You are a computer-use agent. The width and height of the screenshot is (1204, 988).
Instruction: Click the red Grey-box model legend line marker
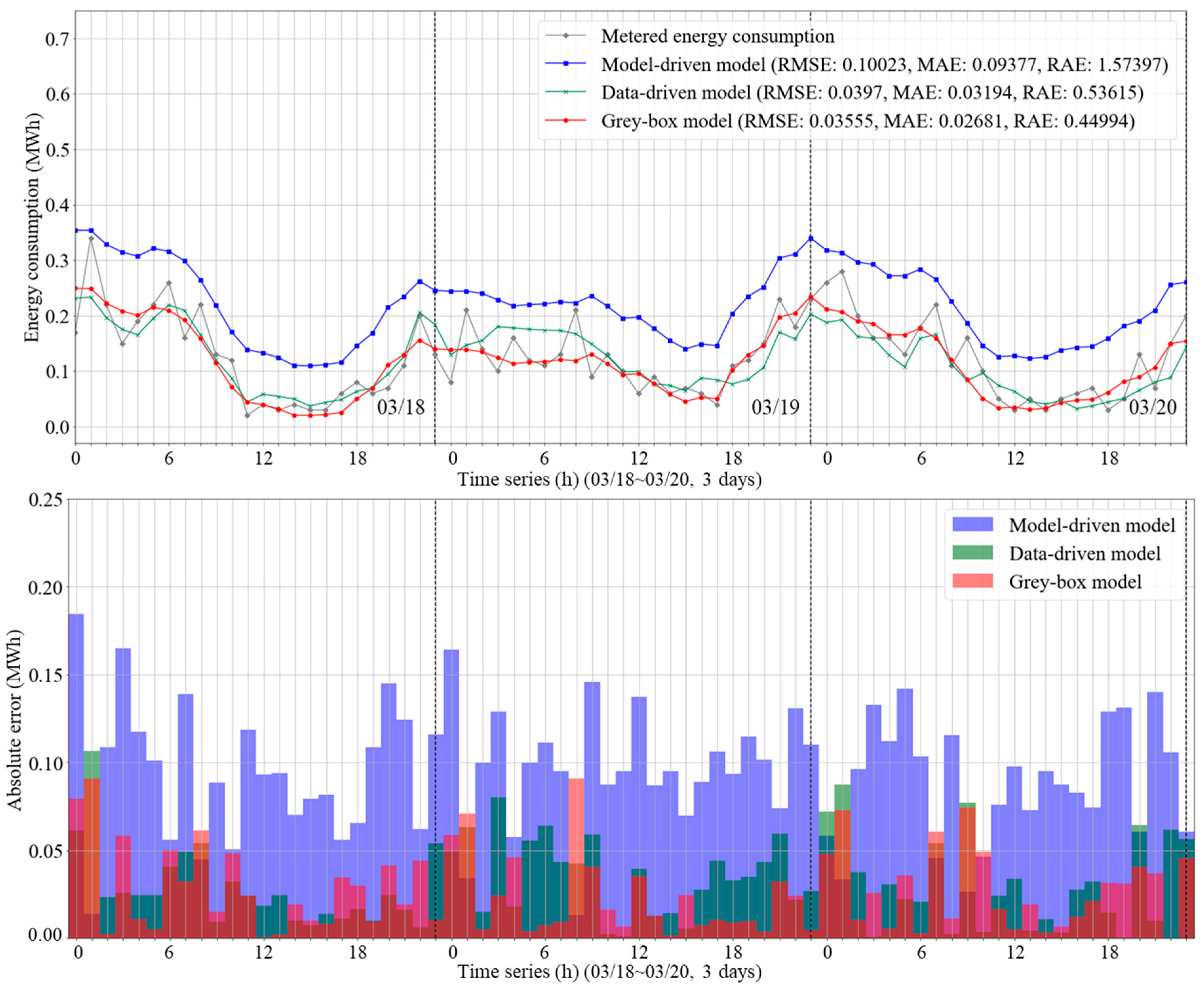[x=566, y=121]
